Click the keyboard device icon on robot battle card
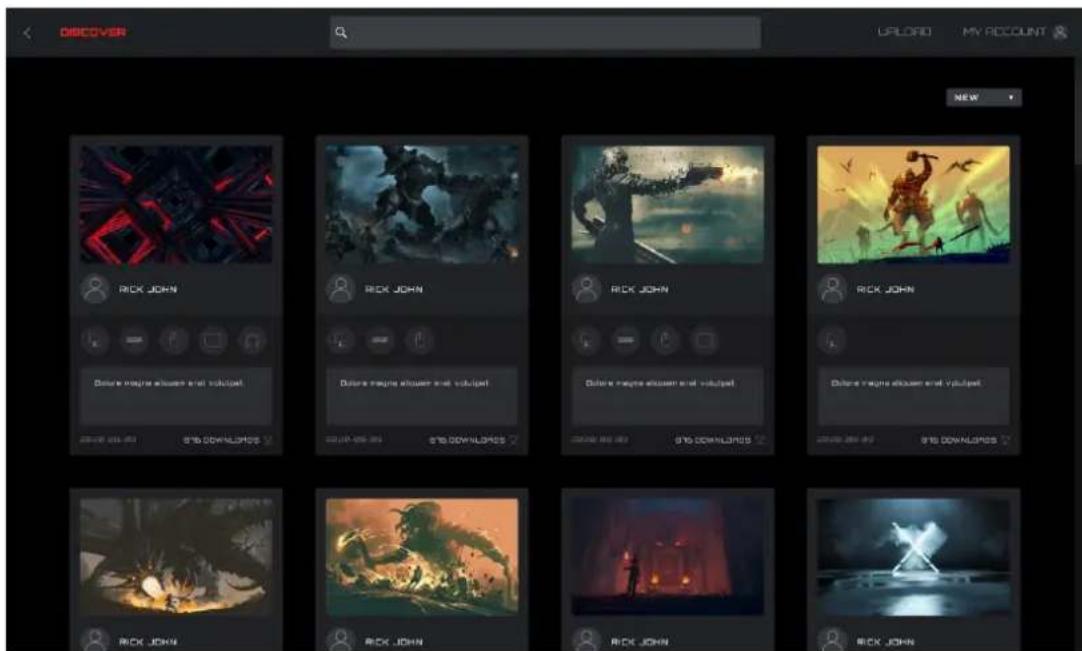This screenshot has height=651, width=1082. pos(380,340)
